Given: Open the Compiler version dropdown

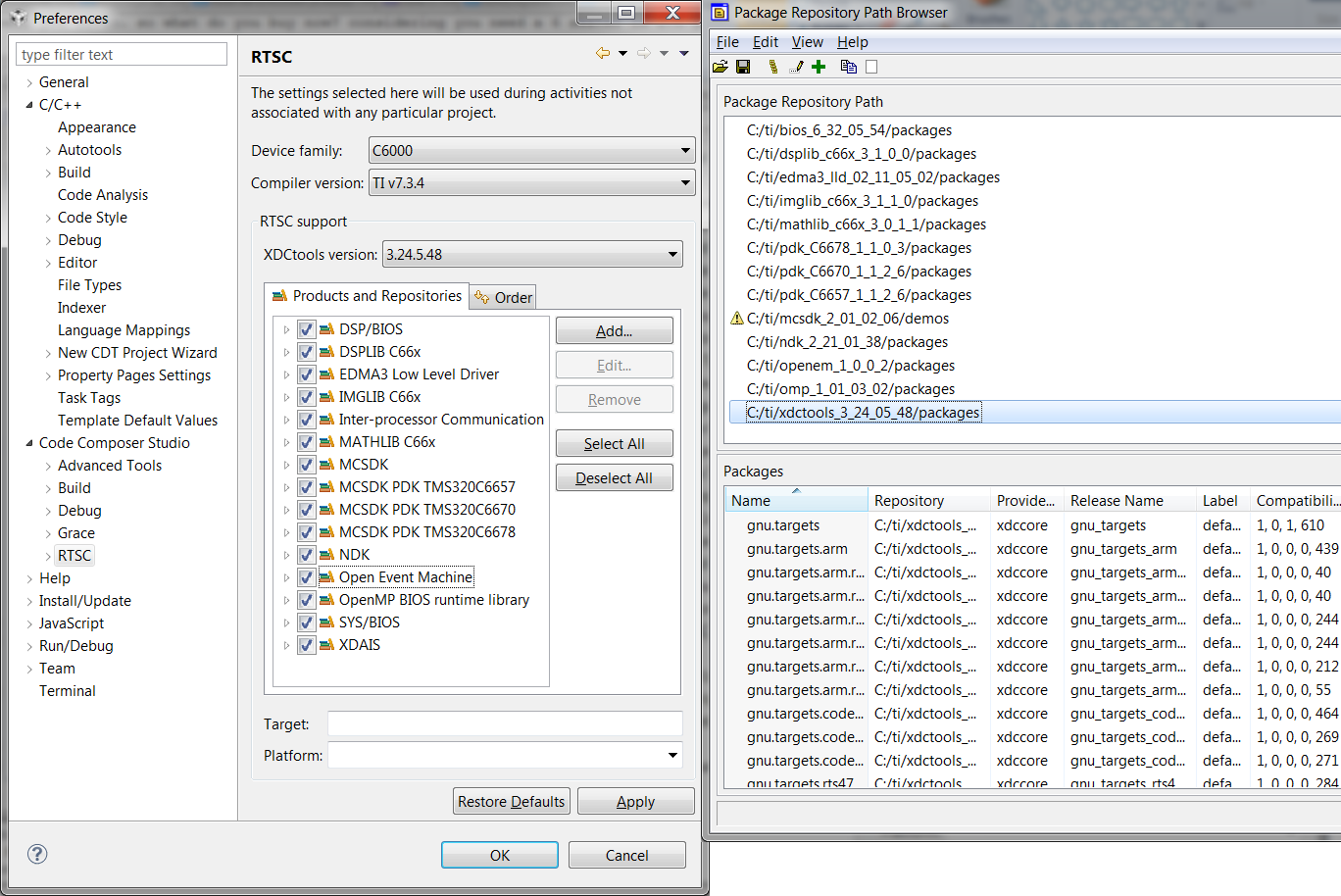Looking at the screenshot, I should point(532,183).
